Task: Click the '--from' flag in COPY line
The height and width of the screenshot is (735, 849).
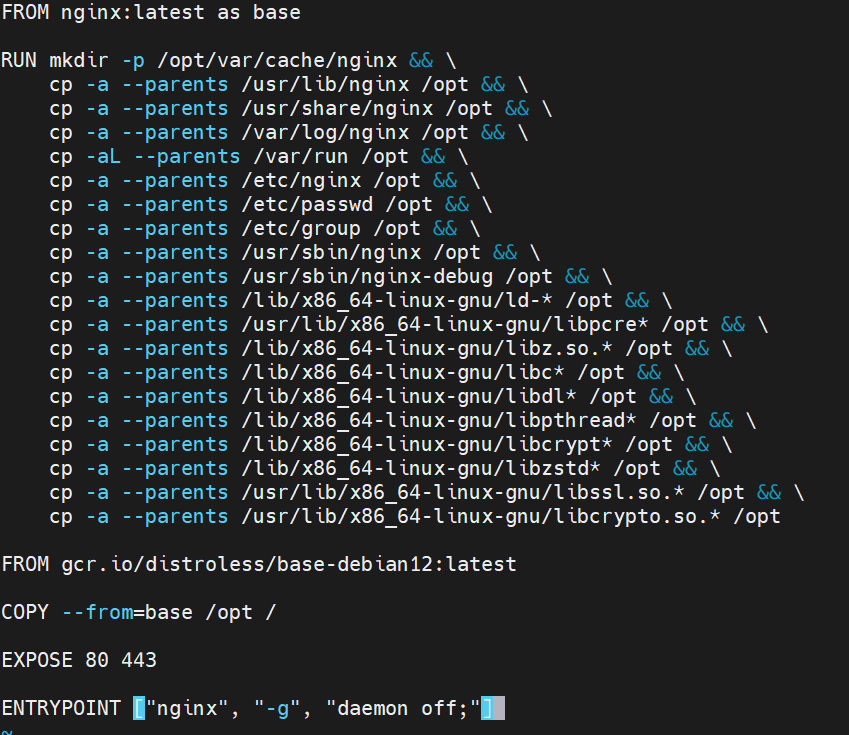Action: [x=97, y=612]
